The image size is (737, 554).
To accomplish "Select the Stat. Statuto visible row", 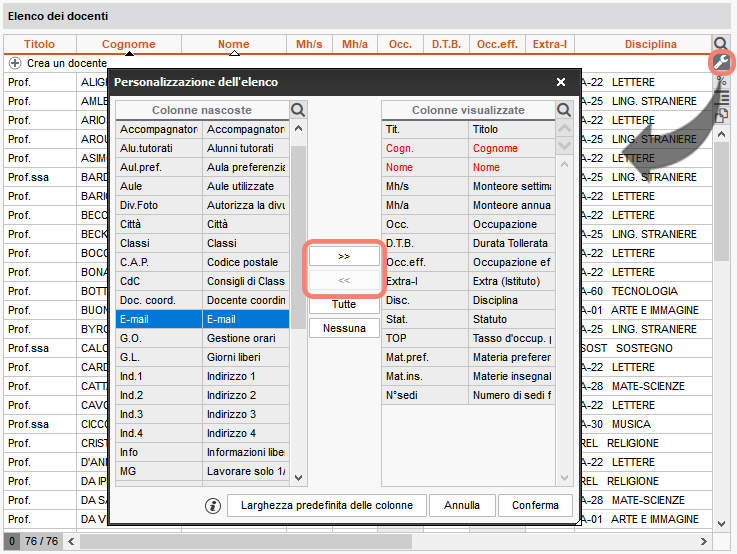I will (468, 320).
